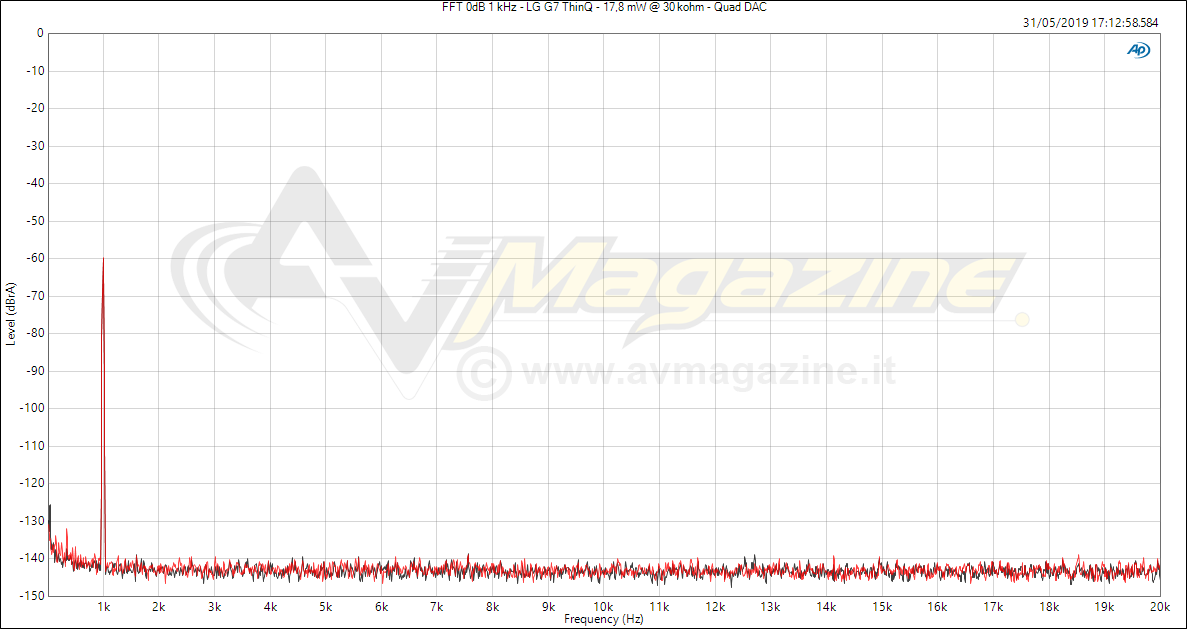Click the "-100" level axis label

33,408
